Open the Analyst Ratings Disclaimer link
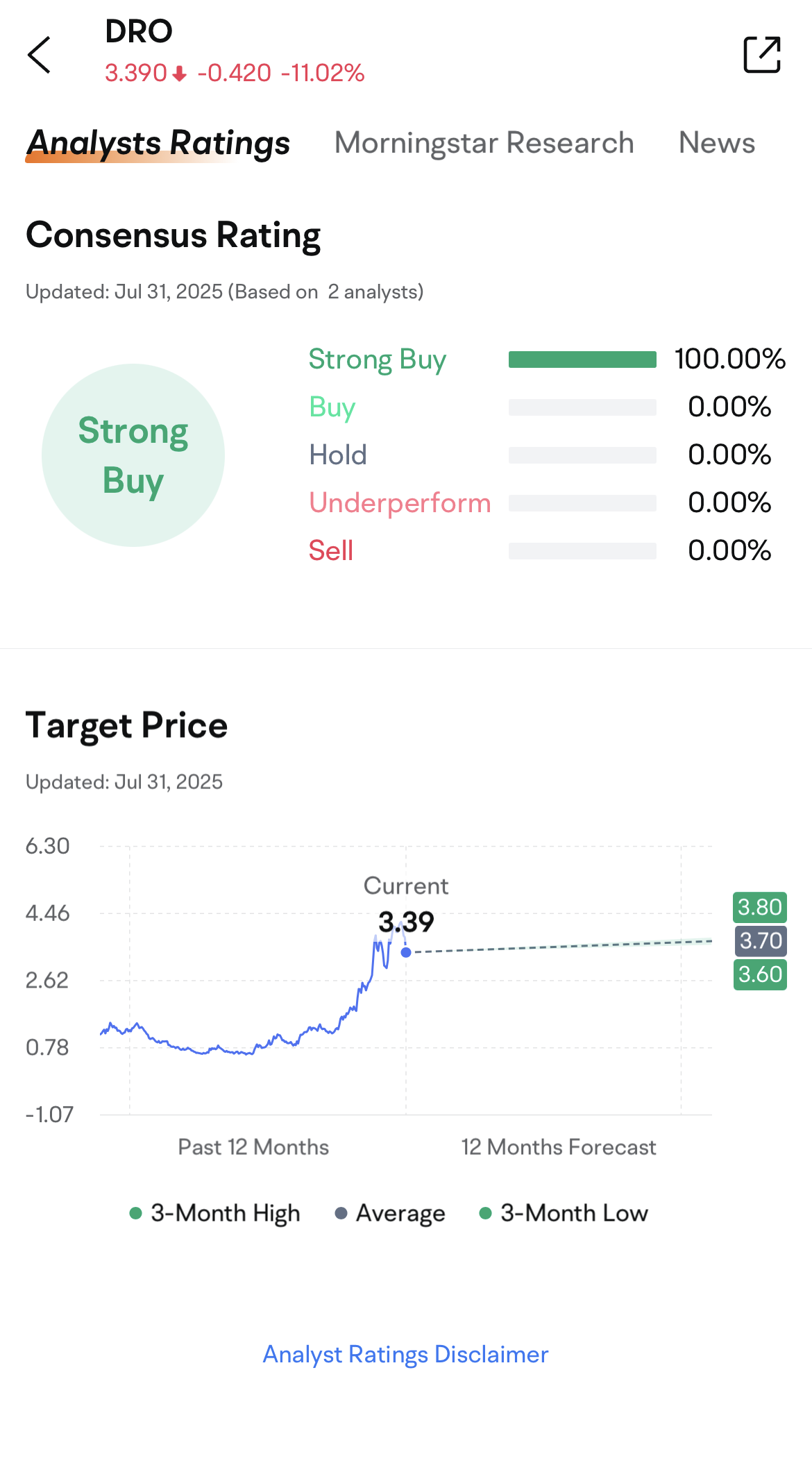812x1463 pixels. [405, 1354]
